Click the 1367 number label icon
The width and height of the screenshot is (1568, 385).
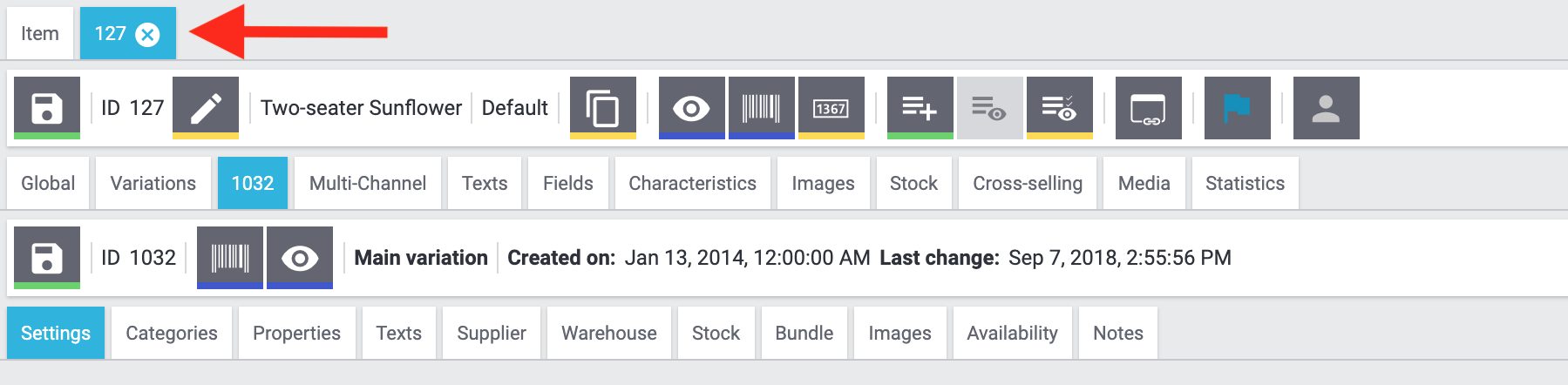coord(831,107)
